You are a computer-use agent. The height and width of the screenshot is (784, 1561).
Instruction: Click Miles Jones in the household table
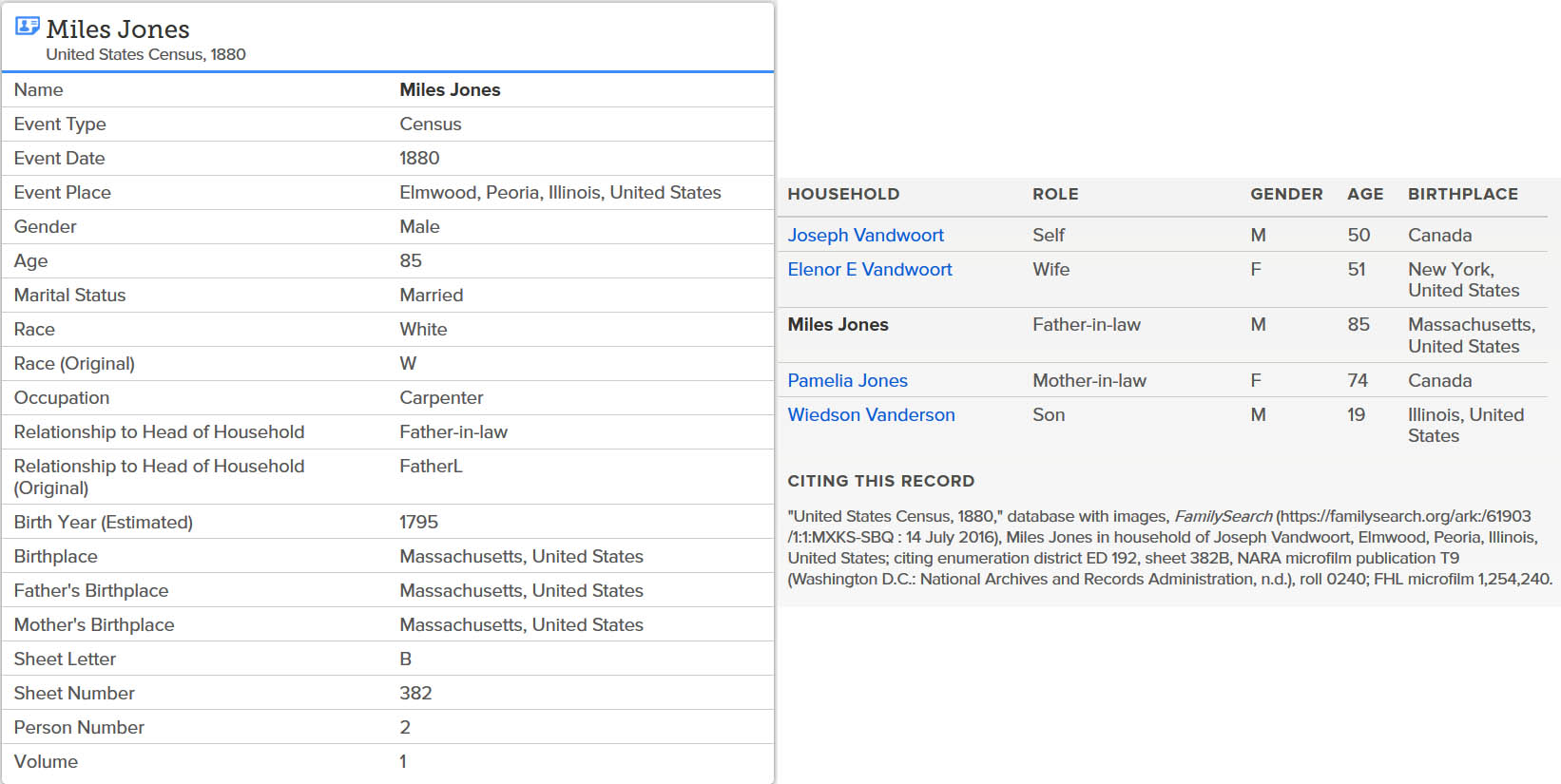(x=838, y=324)
